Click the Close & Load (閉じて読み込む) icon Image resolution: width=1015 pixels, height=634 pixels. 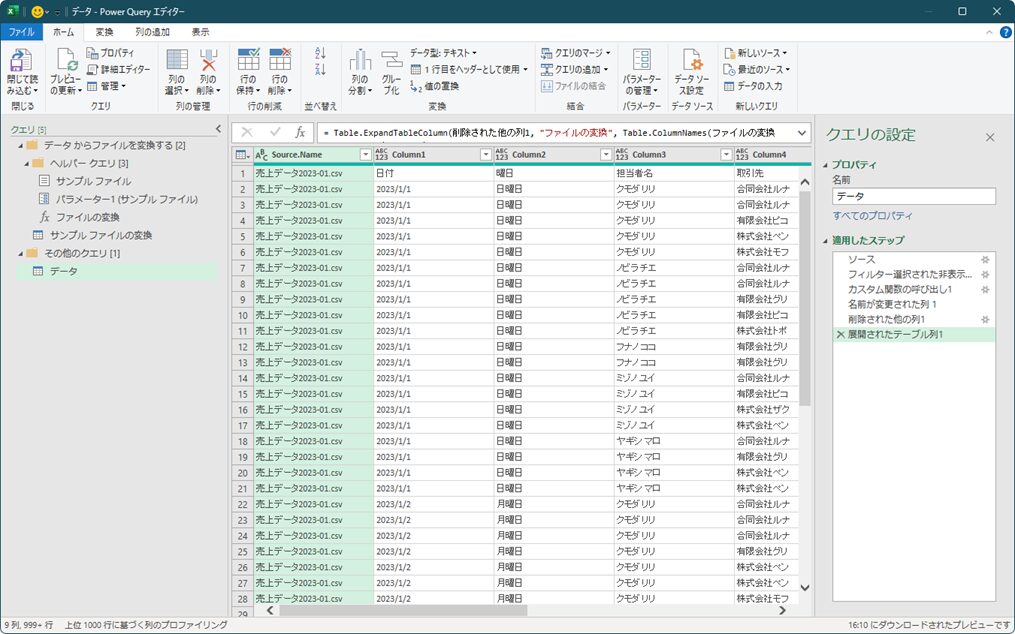22,60
